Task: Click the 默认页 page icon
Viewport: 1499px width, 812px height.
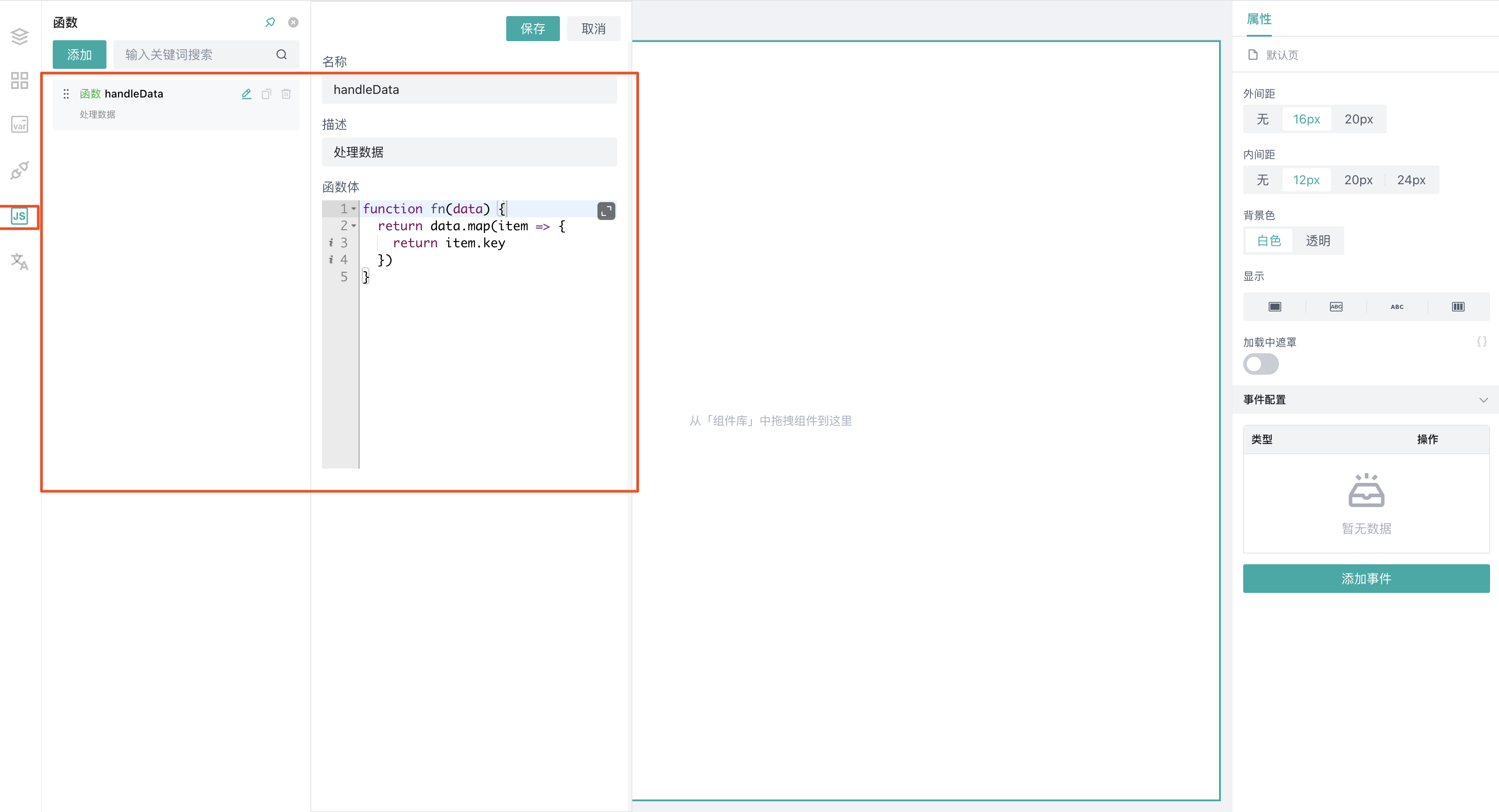Action: point(1252,55)
